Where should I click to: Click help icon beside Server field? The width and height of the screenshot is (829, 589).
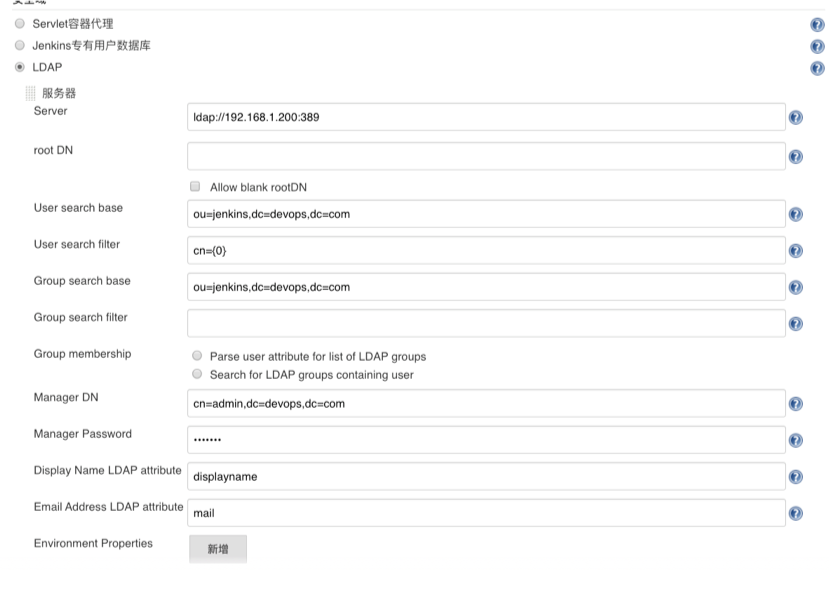[x=796, y=117]
